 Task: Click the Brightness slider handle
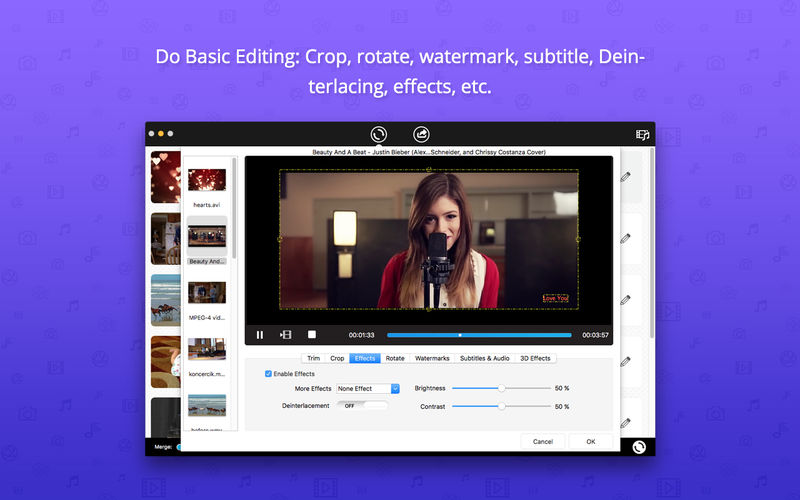pos(502,388)
